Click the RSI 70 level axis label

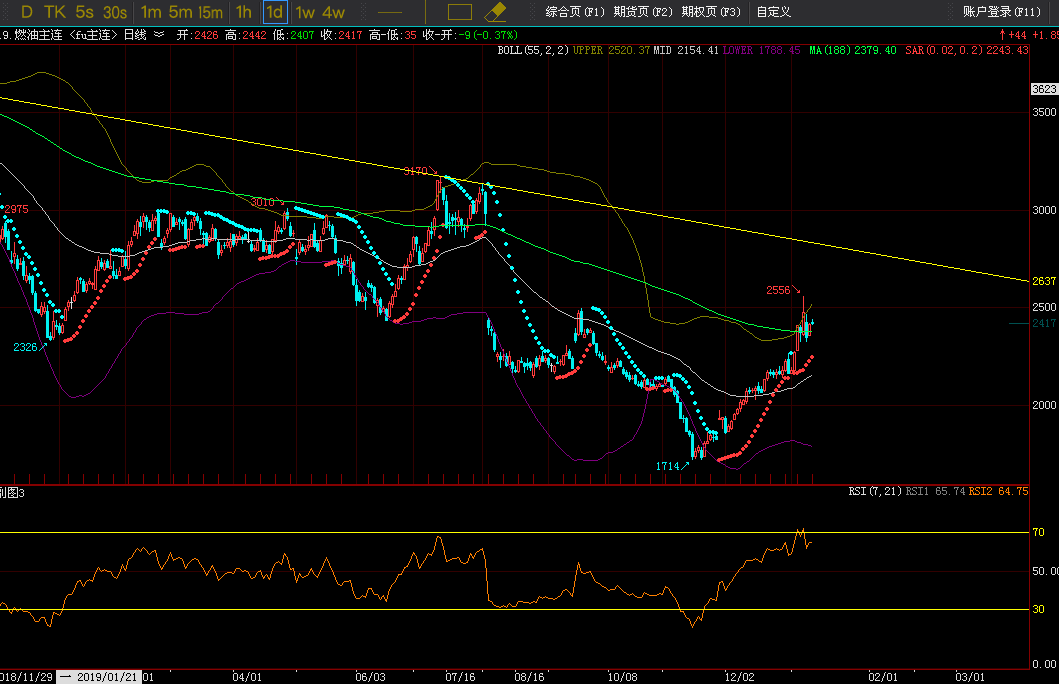[1038, 532]
